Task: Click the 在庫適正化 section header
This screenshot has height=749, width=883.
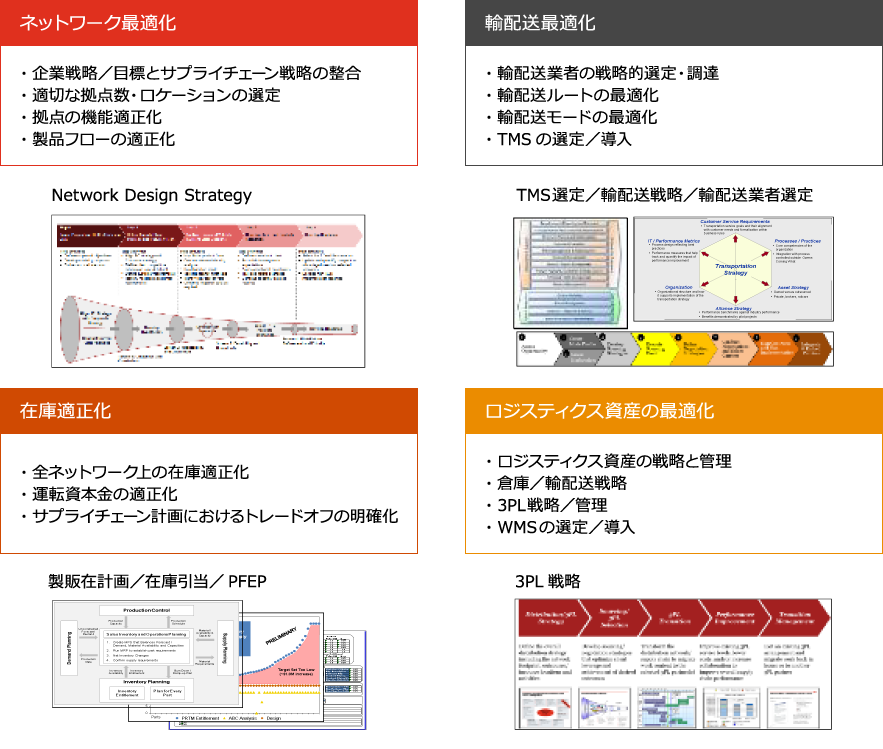Action: click(208, 411)
